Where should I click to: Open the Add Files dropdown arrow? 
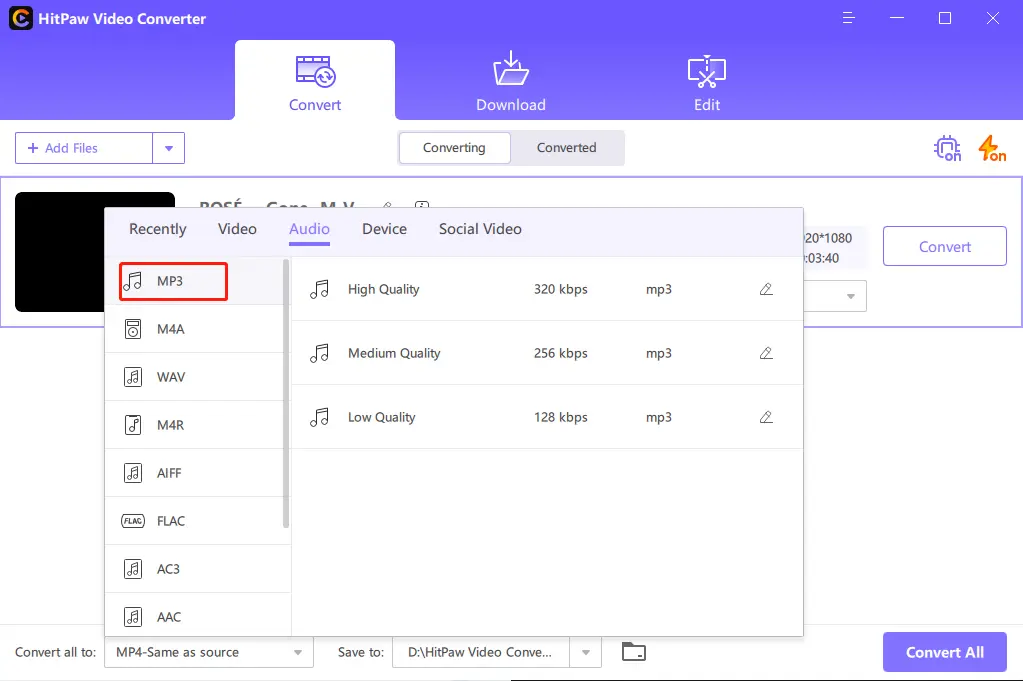(169, 148)
